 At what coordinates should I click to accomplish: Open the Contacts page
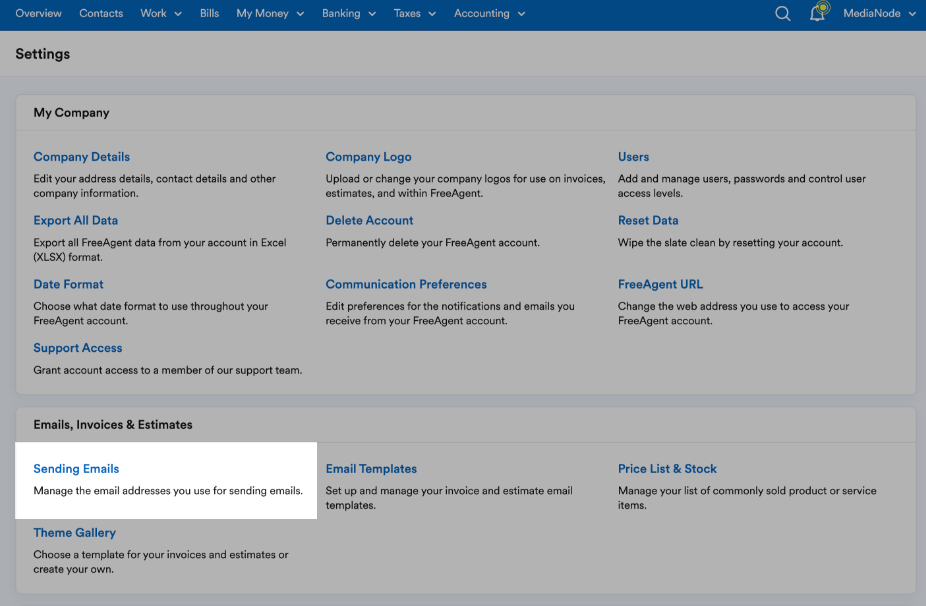coord(101,13)
